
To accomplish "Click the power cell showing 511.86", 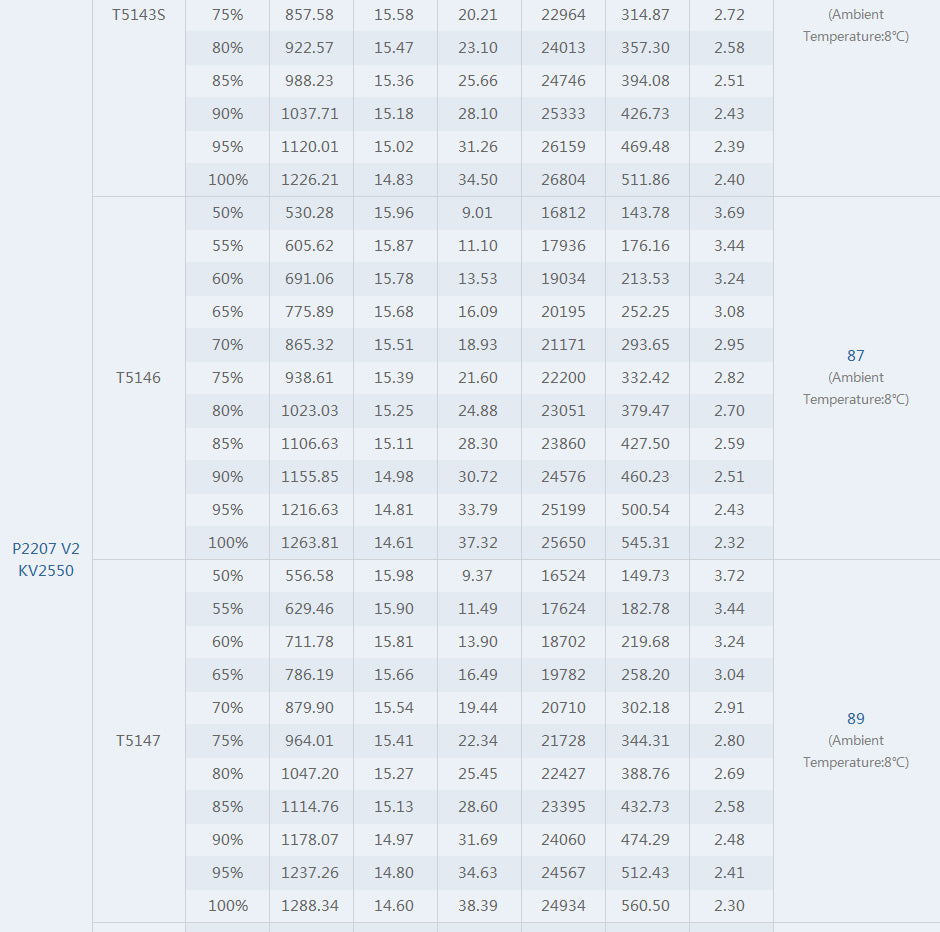I will [x=645, y=180].
